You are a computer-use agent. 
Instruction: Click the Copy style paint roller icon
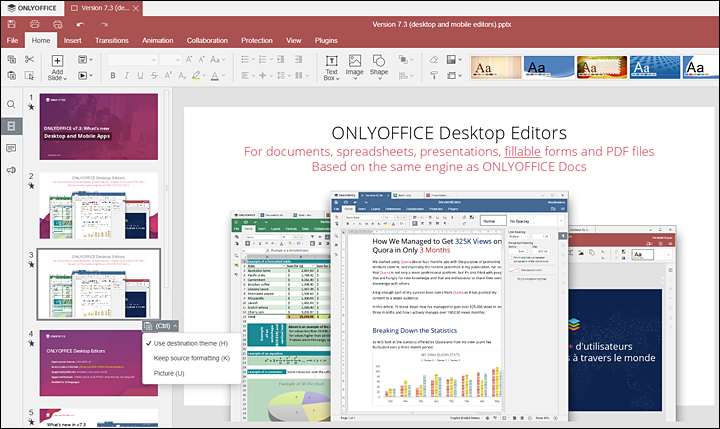point(434,75)
